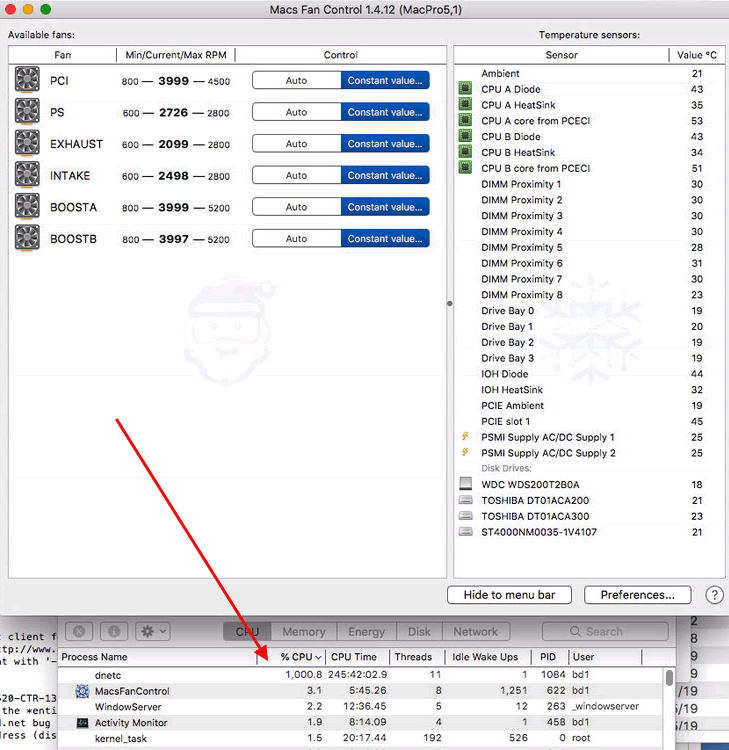Click disk icon beside TOSHIBA DT01ACA300
The height and width of the screenshot is (750, 729).
[465, 516]
